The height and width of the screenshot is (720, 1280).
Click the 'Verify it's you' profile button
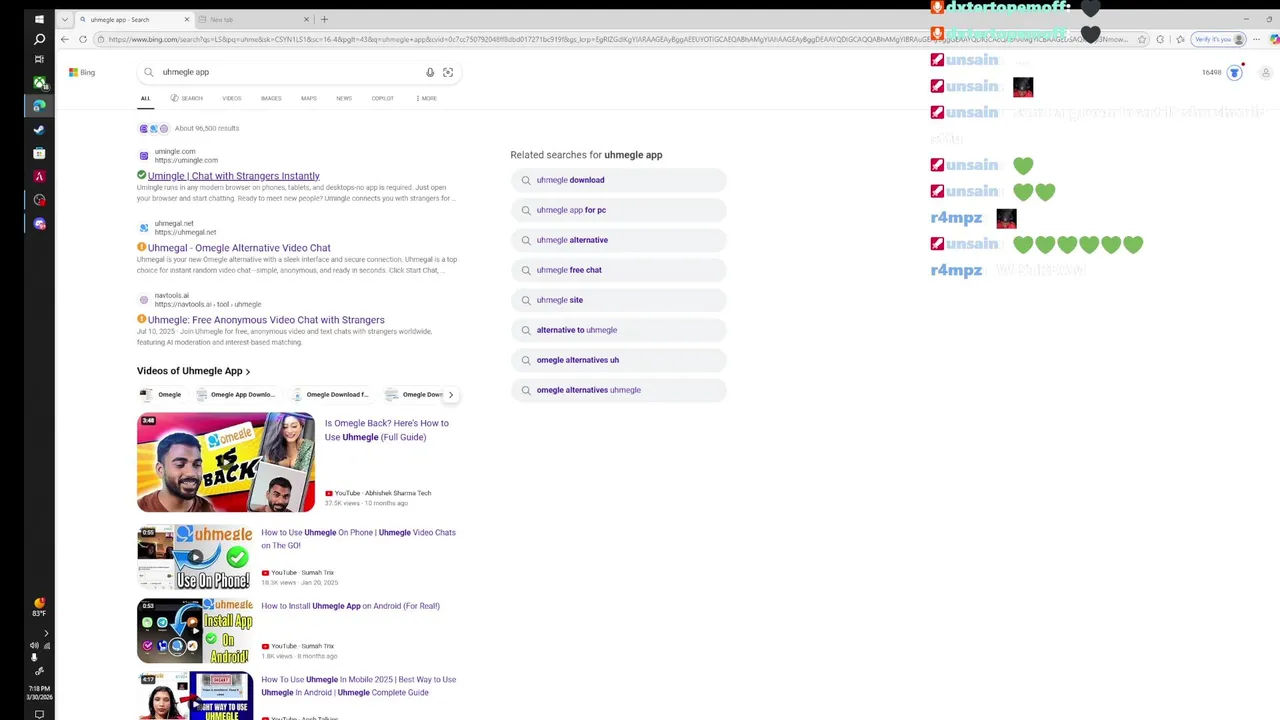pyautogui.click(x=1219, y=39)
